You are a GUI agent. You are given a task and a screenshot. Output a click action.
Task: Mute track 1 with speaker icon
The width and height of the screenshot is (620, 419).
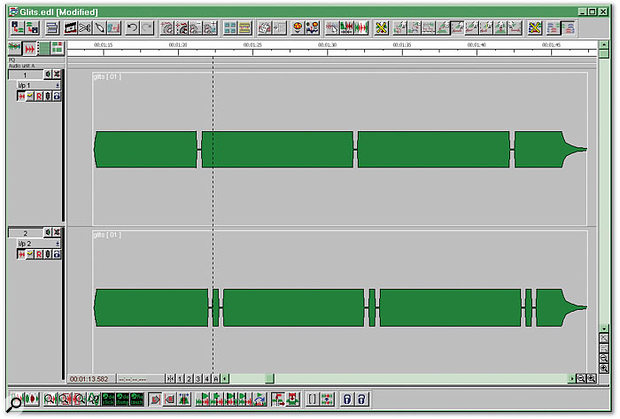point(48,74)
